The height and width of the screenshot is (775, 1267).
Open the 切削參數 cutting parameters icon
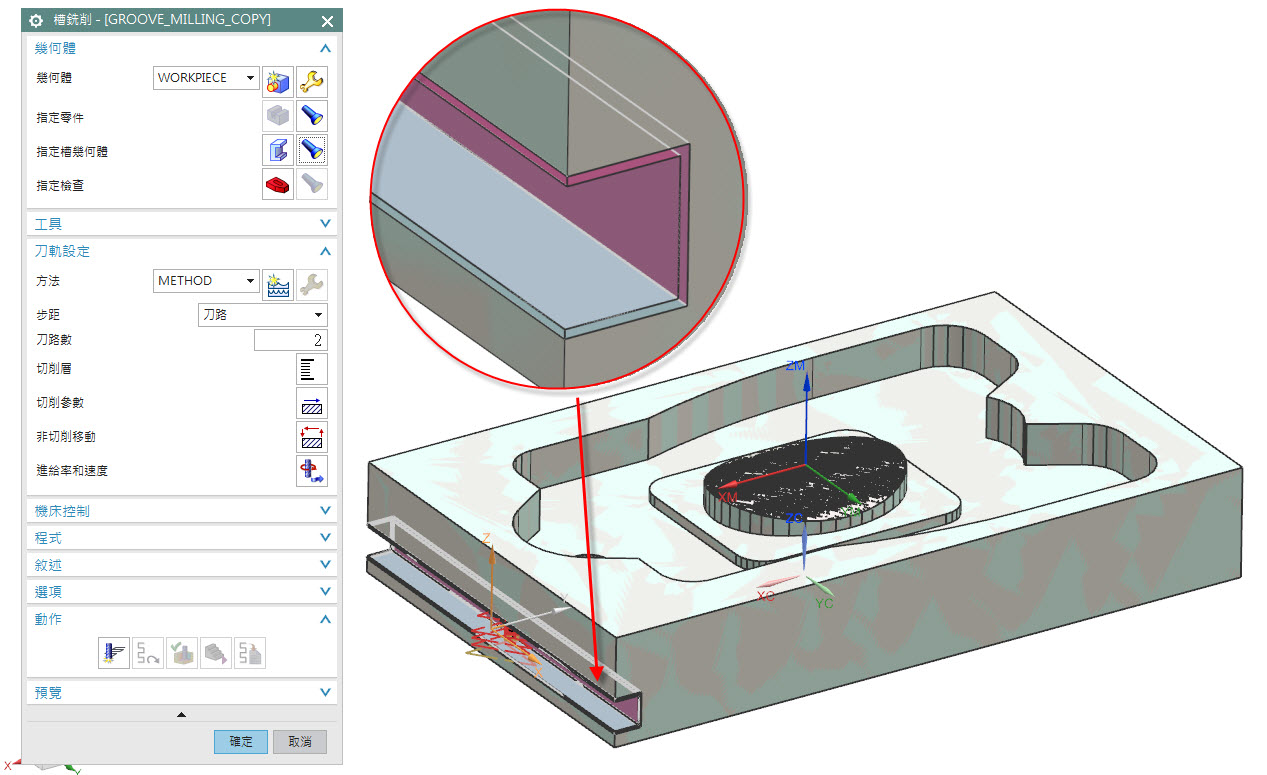point(312,403)
